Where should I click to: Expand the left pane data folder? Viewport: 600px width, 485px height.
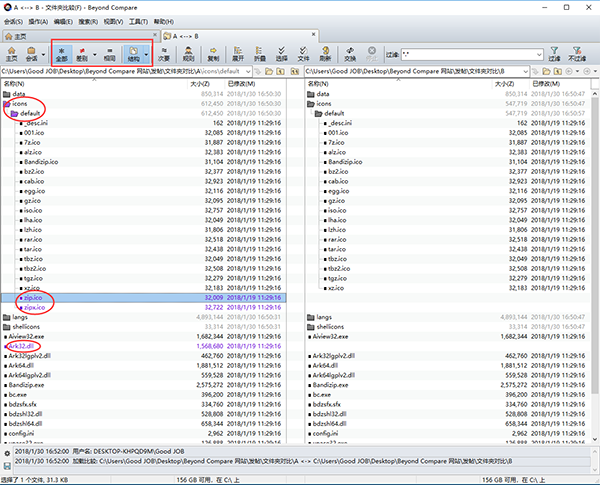click(x=7, y=94)
